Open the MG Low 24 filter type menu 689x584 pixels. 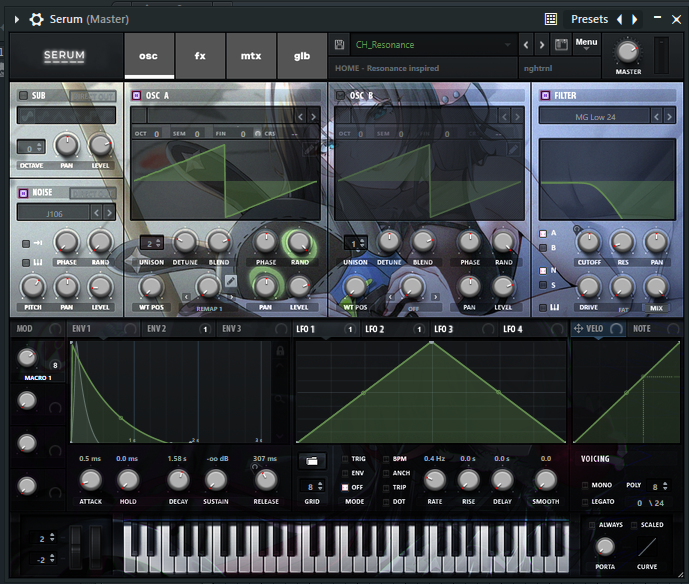click(x=595, y=117)
